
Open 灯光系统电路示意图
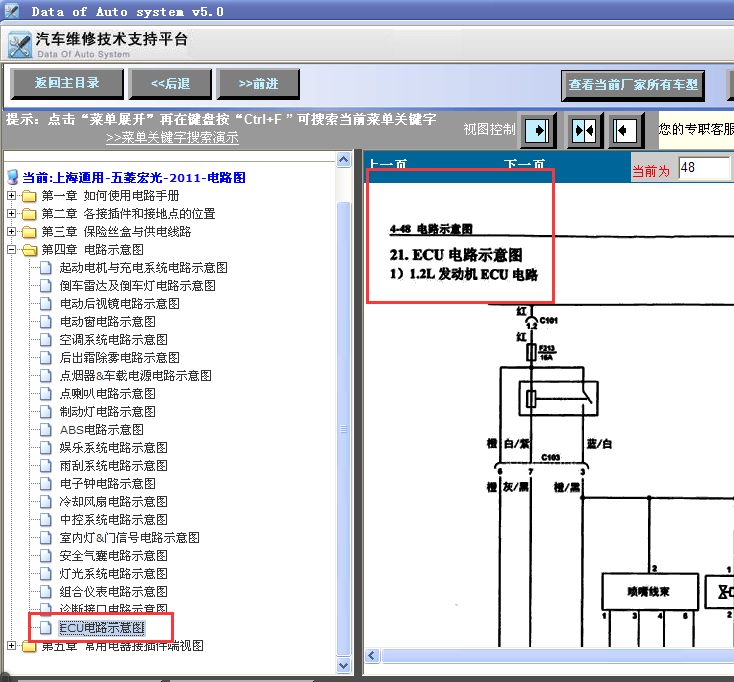(x=113, y=574)
